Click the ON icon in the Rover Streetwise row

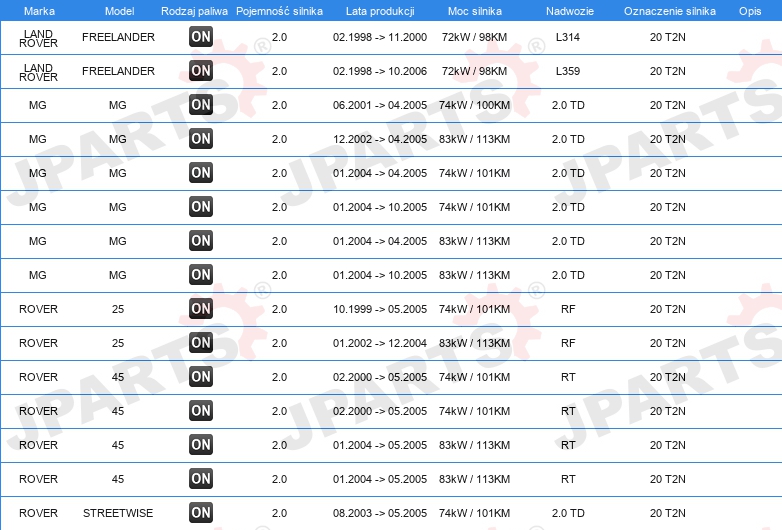201,512
